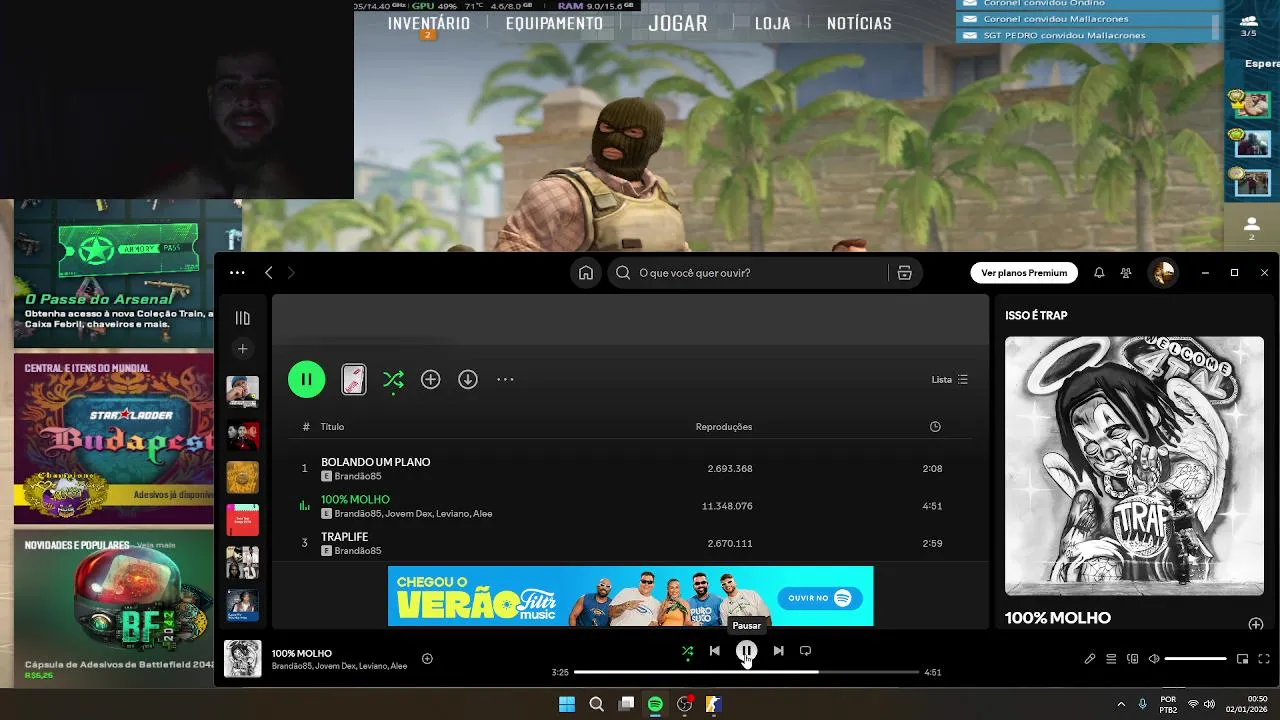Open first playlist thumbnail in library sidebar
The width and height of the screenshot is (1280, 720).
[242, 391]
